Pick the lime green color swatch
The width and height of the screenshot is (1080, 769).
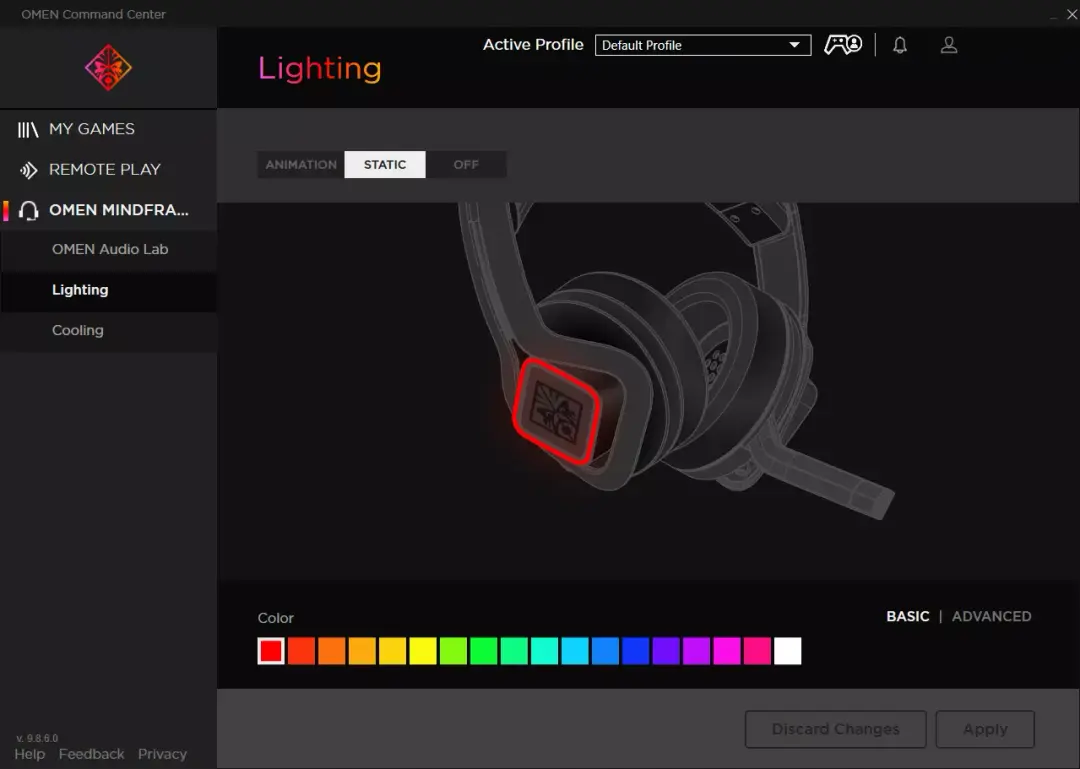[x=453, y=651]
